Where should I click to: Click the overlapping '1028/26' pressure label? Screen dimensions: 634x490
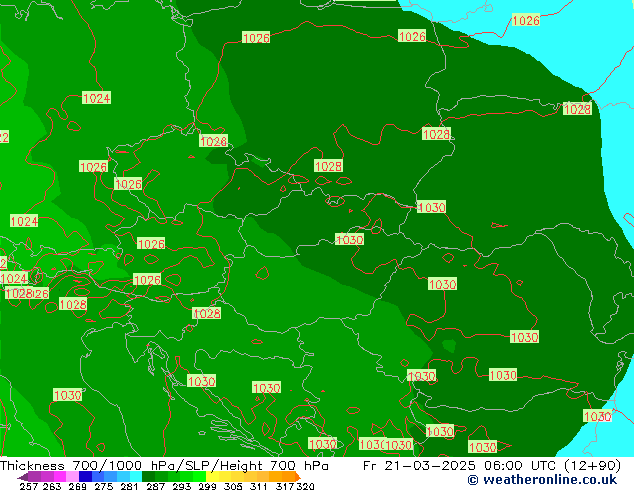(x=26, y=294)
